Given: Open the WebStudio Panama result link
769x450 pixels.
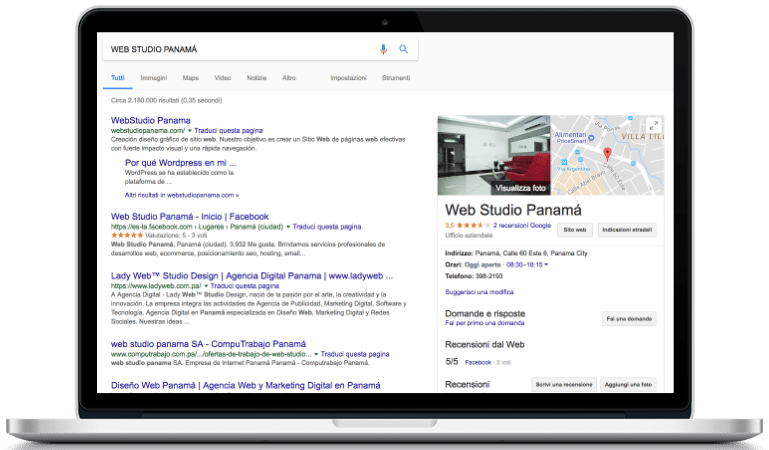Looking at the screenshot, I should pos(150,120).
